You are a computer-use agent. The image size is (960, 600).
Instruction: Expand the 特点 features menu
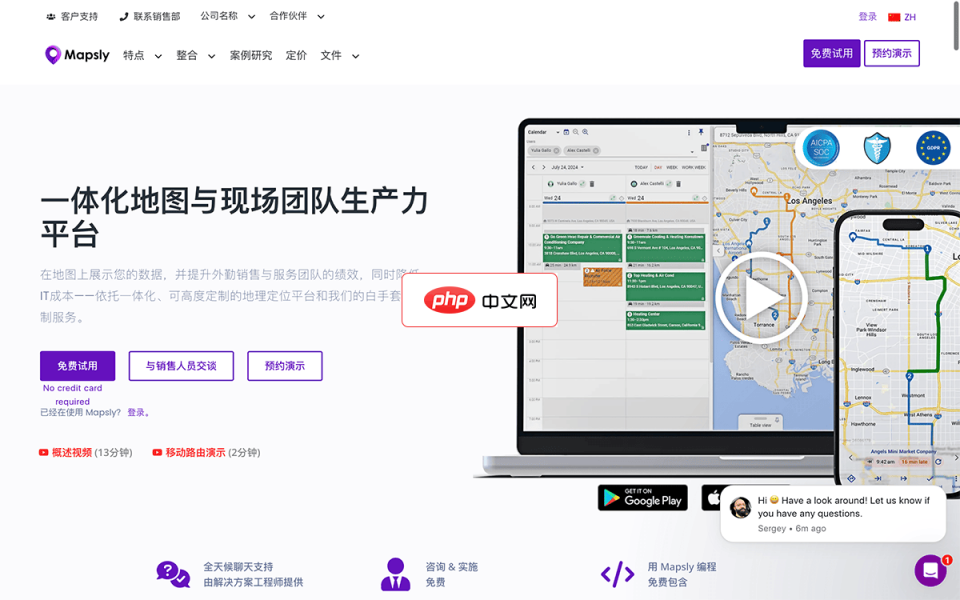pyautogui.click(x=142, y=56)
